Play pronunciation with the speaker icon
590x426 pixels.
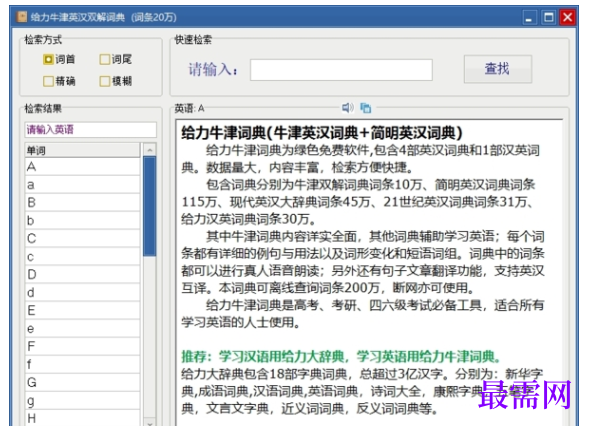tap(347, 108)
